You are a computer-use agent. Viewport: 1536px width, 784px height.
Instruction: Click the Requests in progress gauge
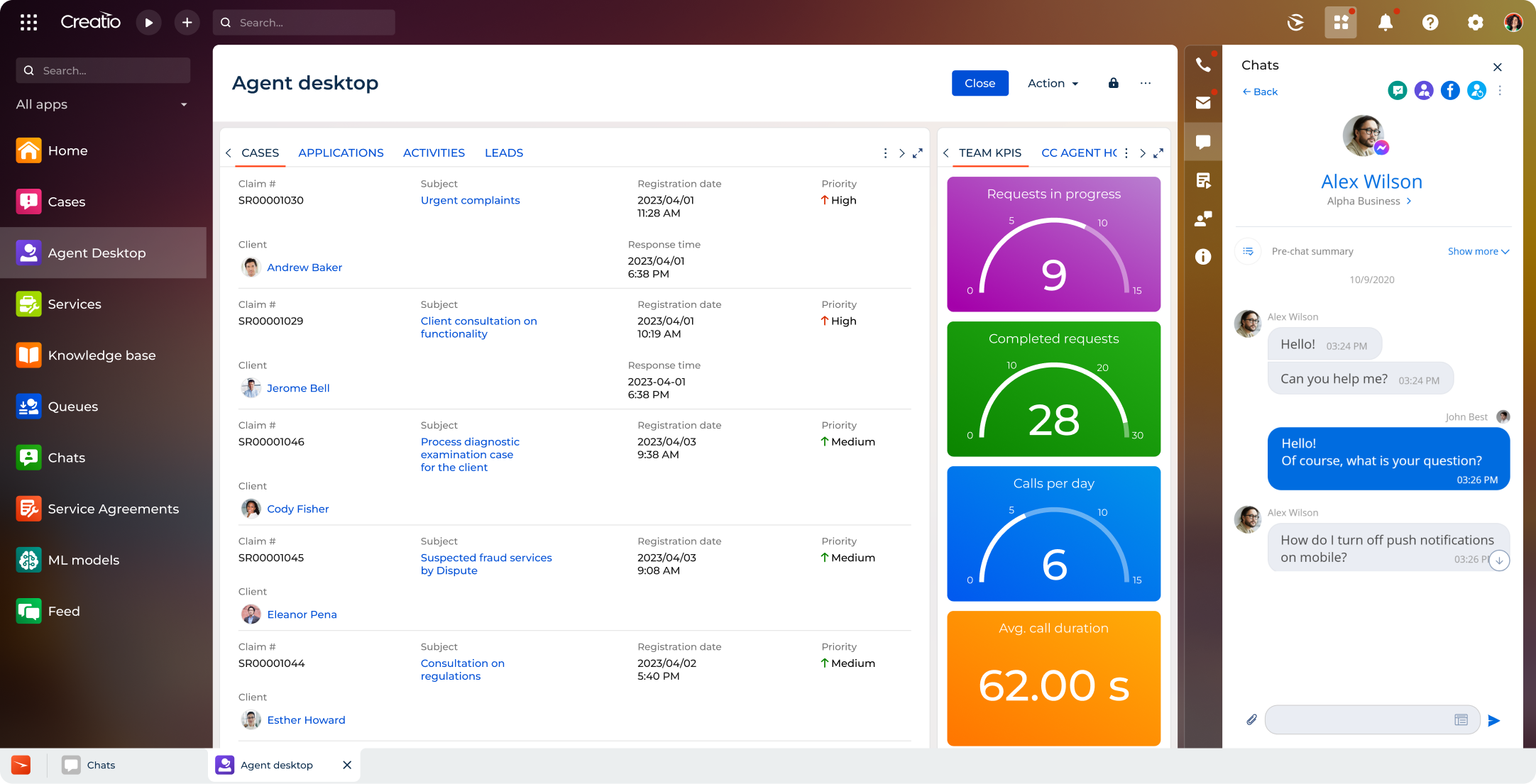[1053, 245]
